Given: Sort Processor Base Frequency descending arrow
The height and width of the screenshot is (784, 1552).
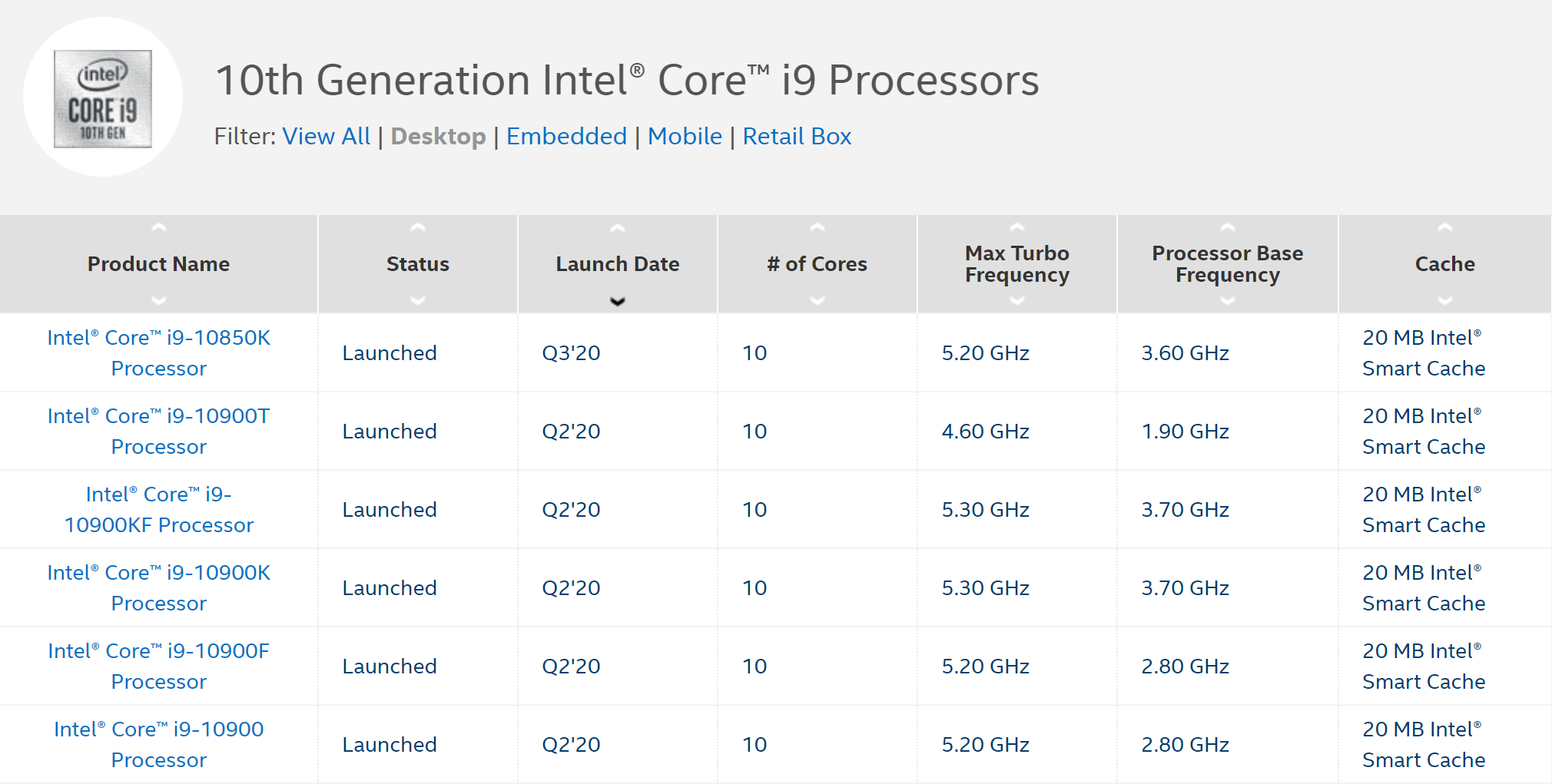Looking at the screenshot, I should [x=1227, y=300].
